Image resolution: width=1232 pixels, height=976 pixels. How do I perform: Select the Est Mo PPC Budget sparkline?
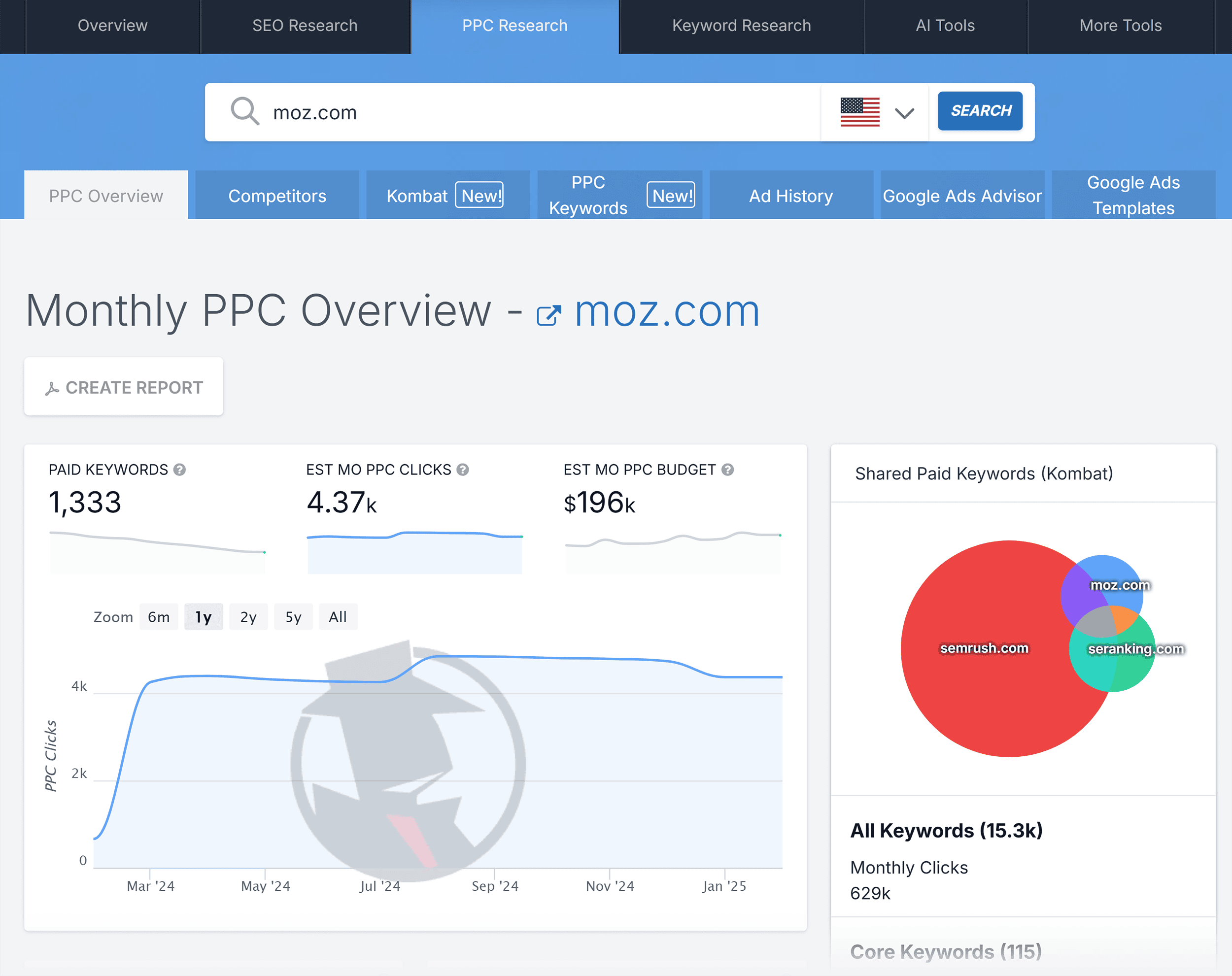coord(673,552)
